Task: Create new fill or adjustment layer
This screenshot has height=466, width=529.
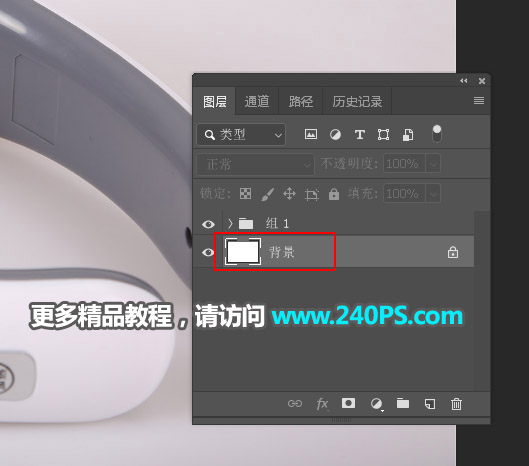Action: pyautogui.click(x=377, y=404)
